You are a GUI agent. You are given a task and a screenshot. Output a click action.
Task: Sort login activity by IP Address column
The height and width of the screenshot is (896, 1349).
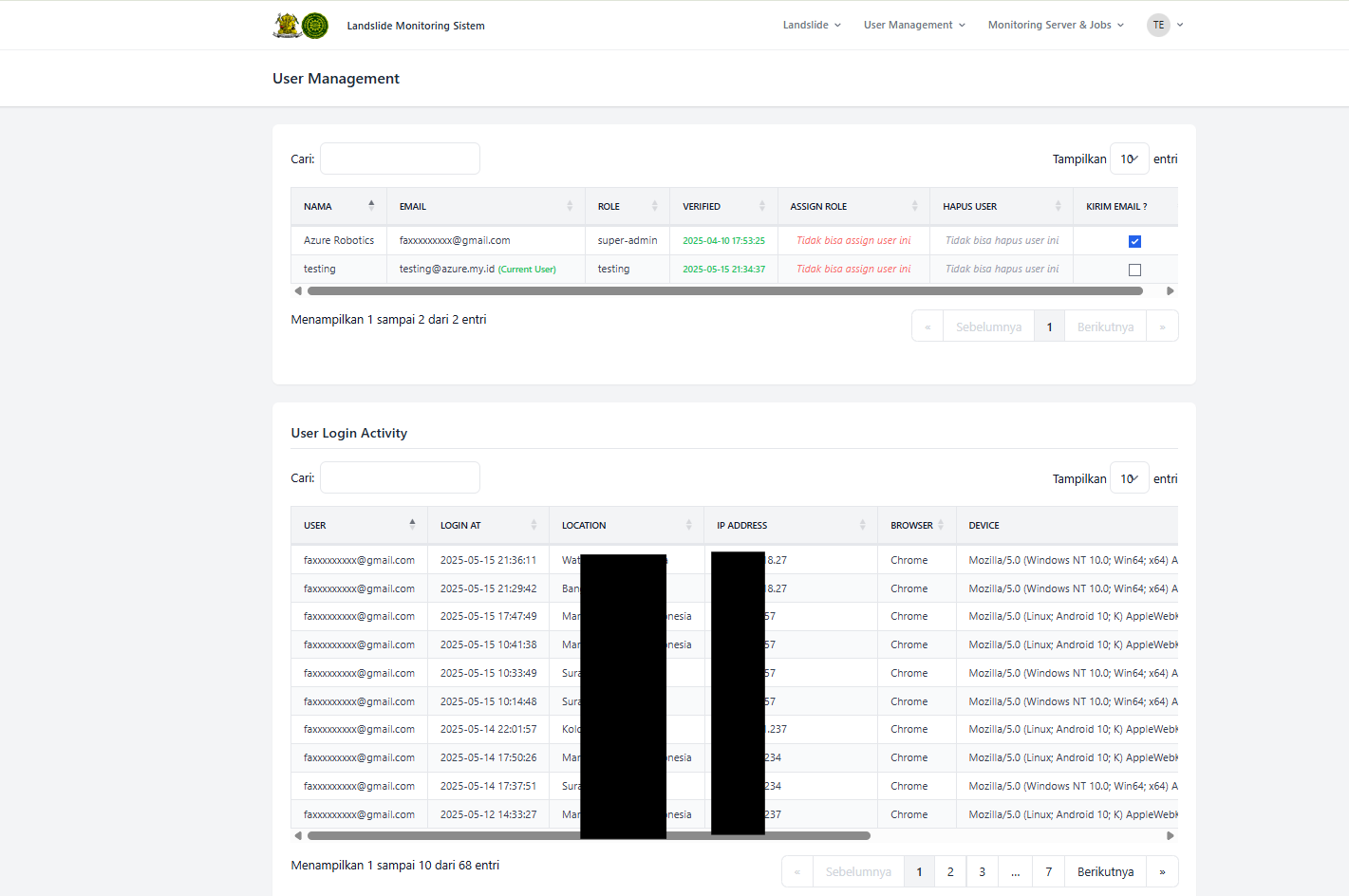(x=790, y=525)
